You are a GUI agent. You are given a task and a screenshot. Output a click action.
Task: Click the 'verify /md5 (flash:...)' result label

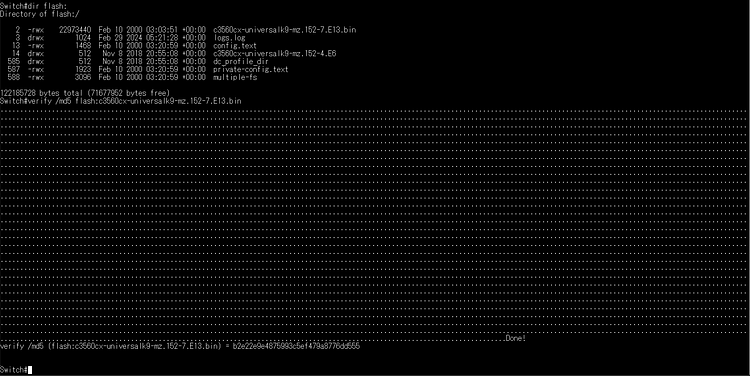110,346
